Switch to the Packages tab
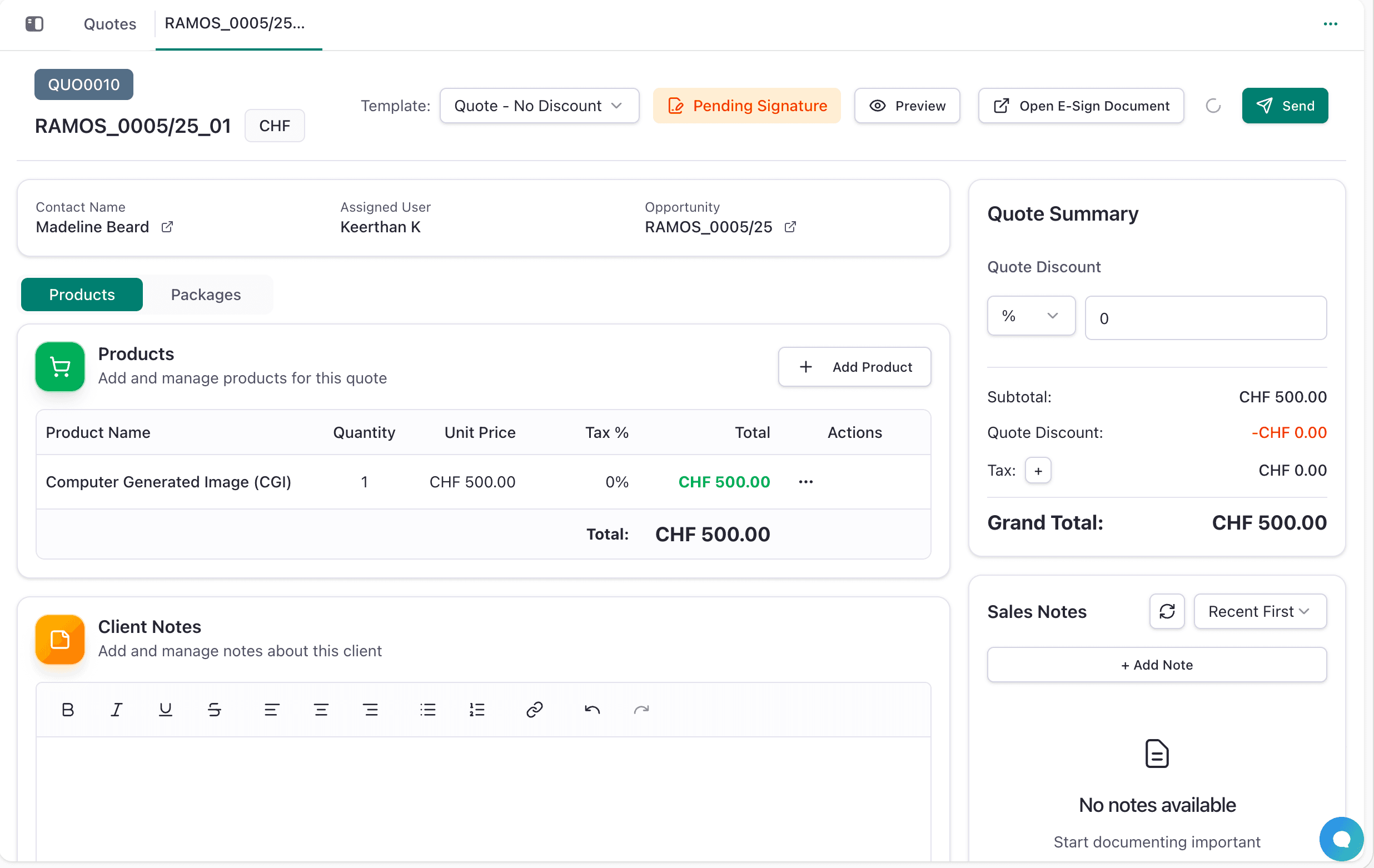 [206, 295]
